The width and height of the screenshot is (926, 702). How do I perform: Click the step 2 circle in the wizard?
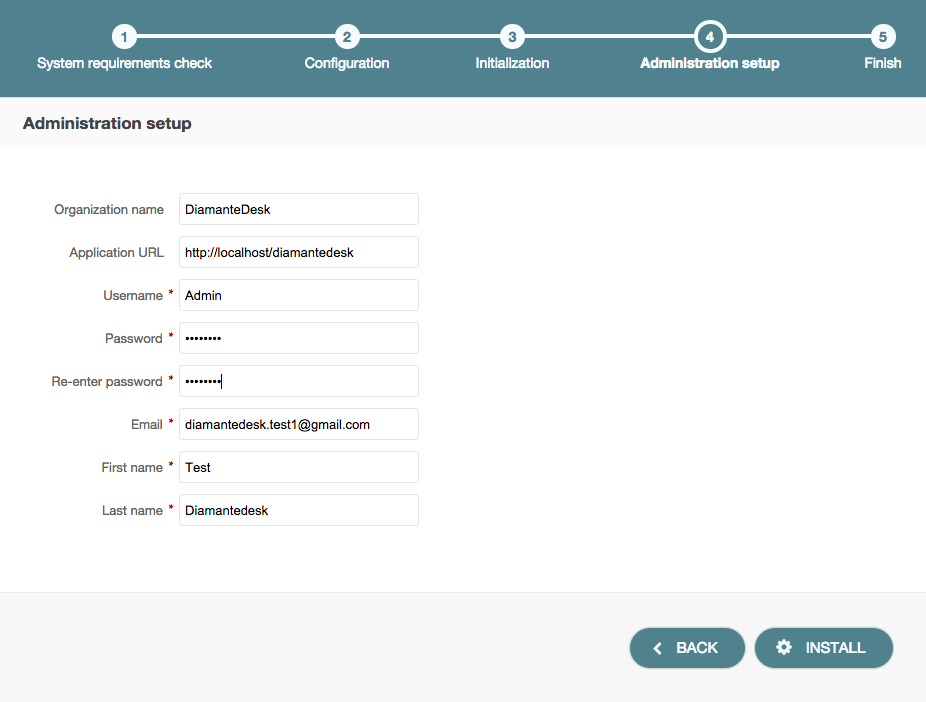[x=347, y=37]
